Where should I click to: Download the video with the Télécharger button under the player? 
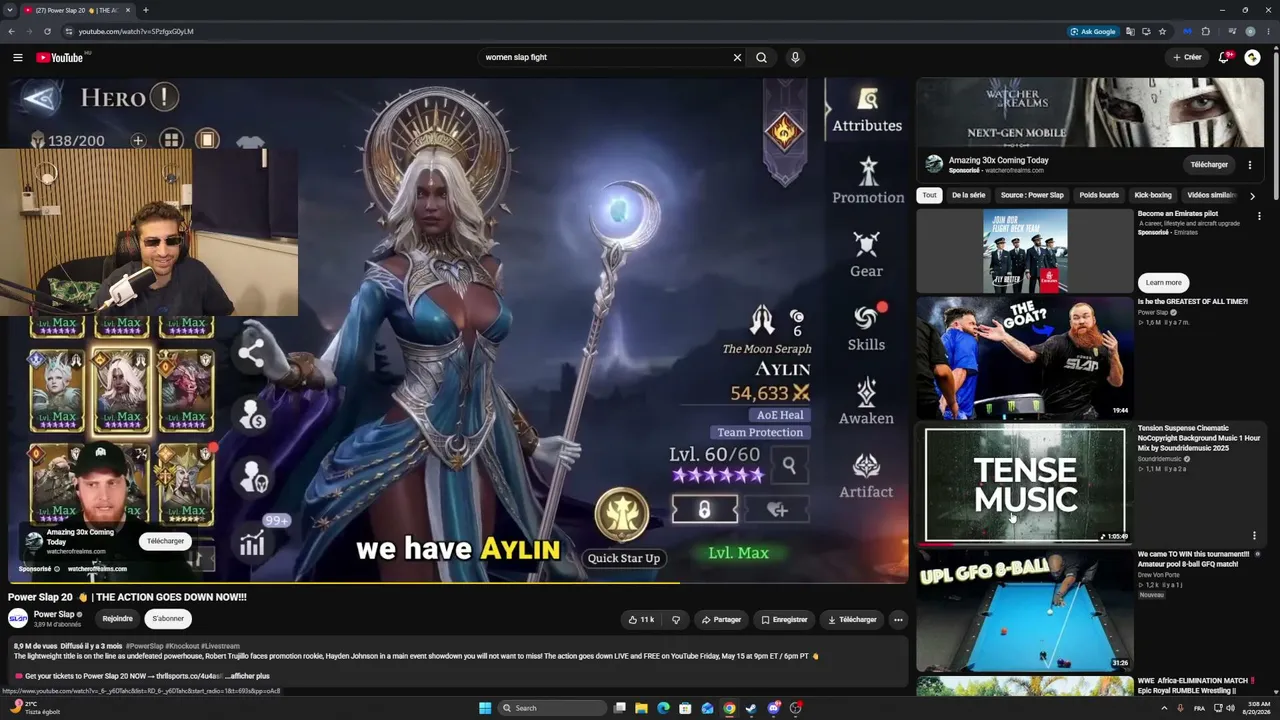pyautogui.click(x=852, y=620)
